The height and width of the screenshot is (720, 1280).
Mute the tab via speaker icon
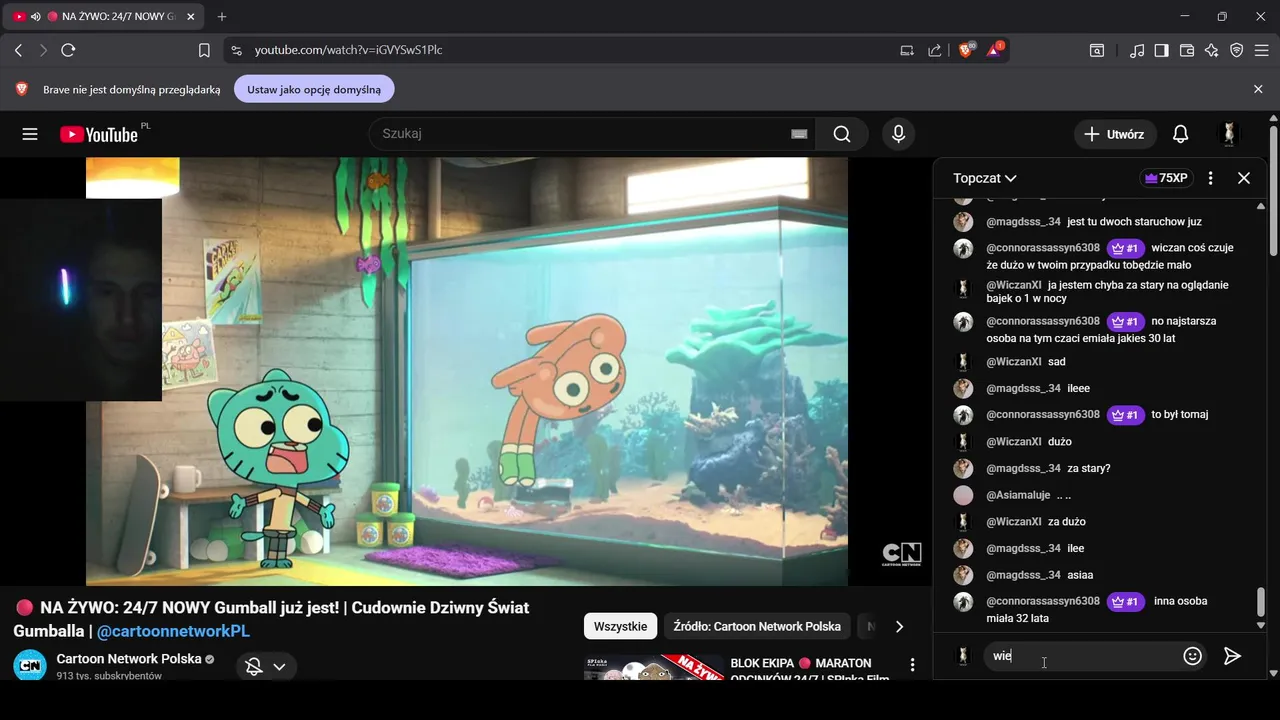36,17
